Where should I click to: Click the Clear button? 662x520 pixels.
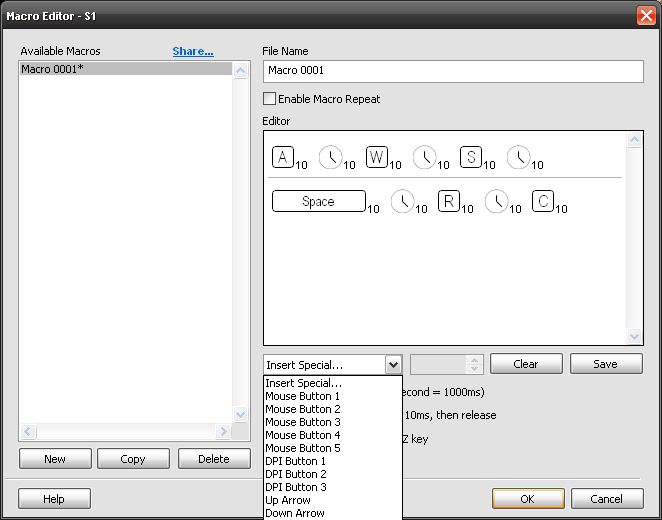tap(526, 364)
